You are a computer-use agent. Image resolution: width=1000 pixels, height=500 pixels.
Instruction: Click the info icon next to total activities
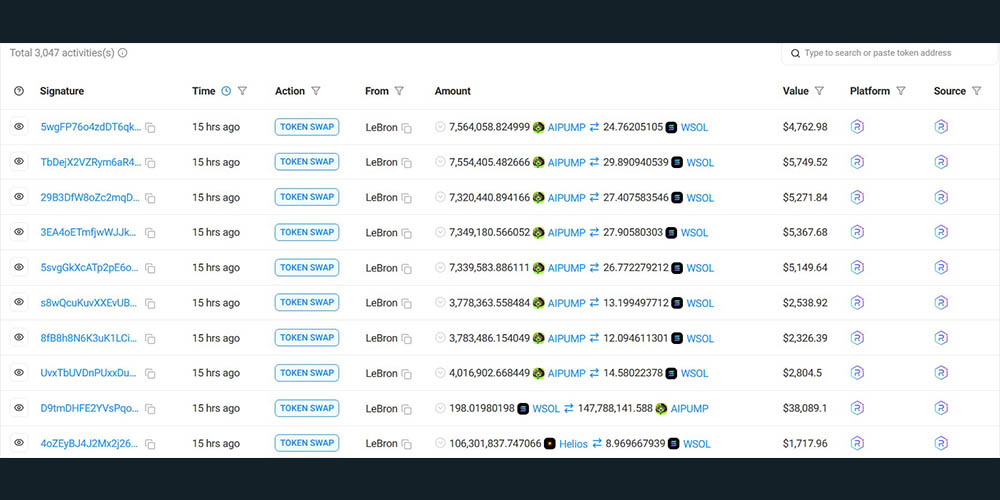pyautogui.click(x=123, y=53)
